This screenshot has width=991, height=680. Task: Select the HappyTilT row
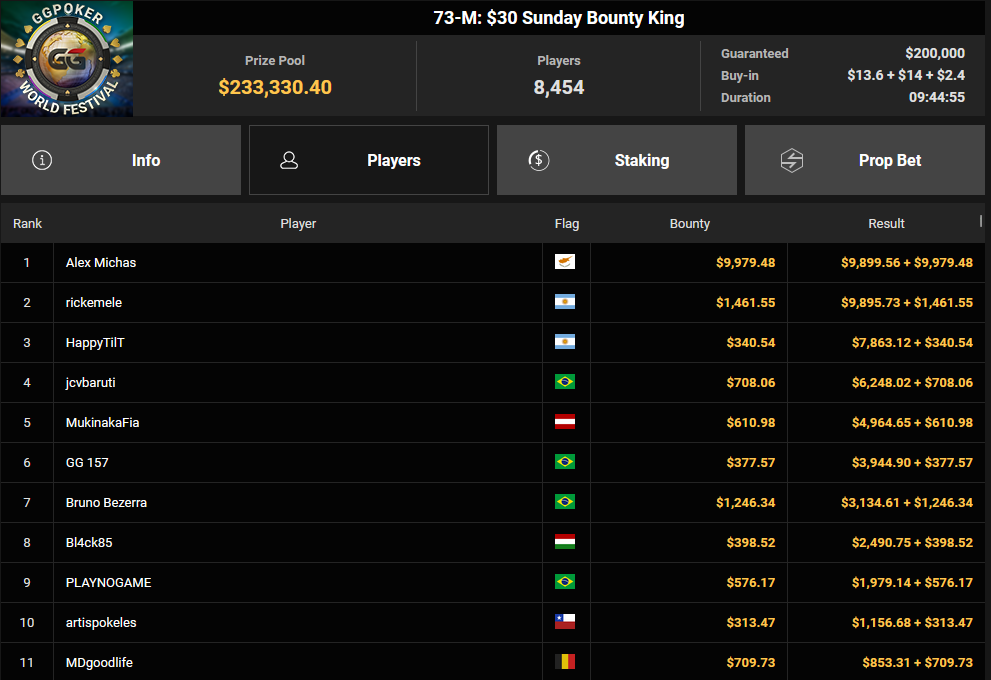(x=95, y=342)
